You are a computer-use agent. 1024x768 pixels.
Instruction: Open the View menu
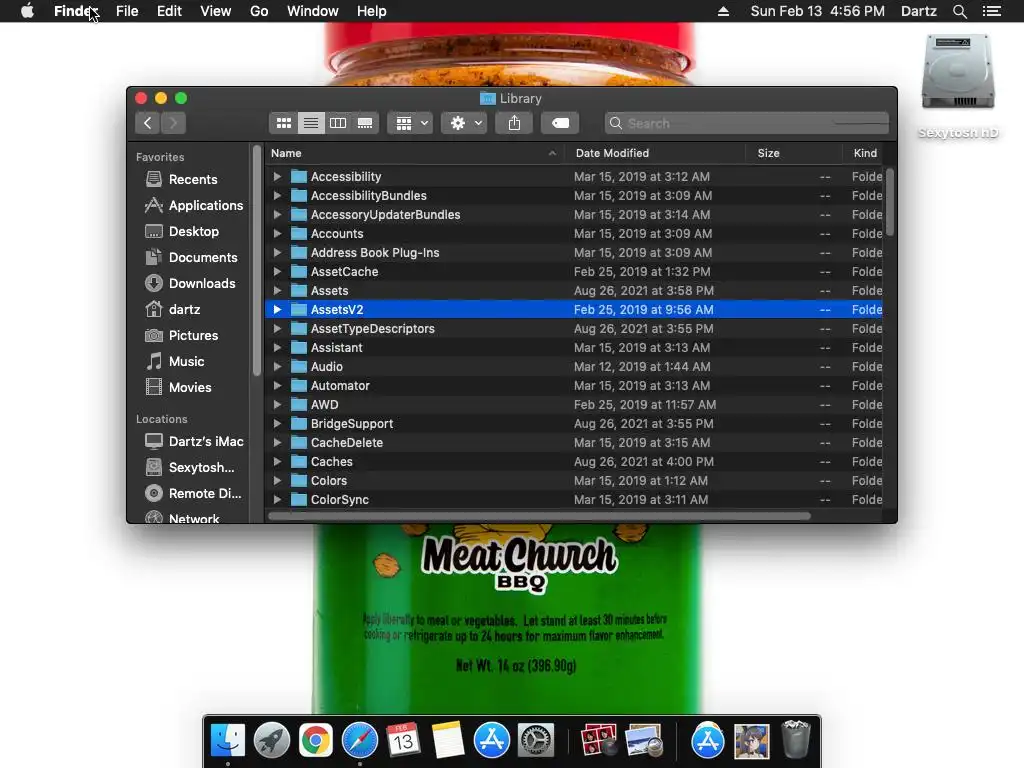click(x=216, y=11)
